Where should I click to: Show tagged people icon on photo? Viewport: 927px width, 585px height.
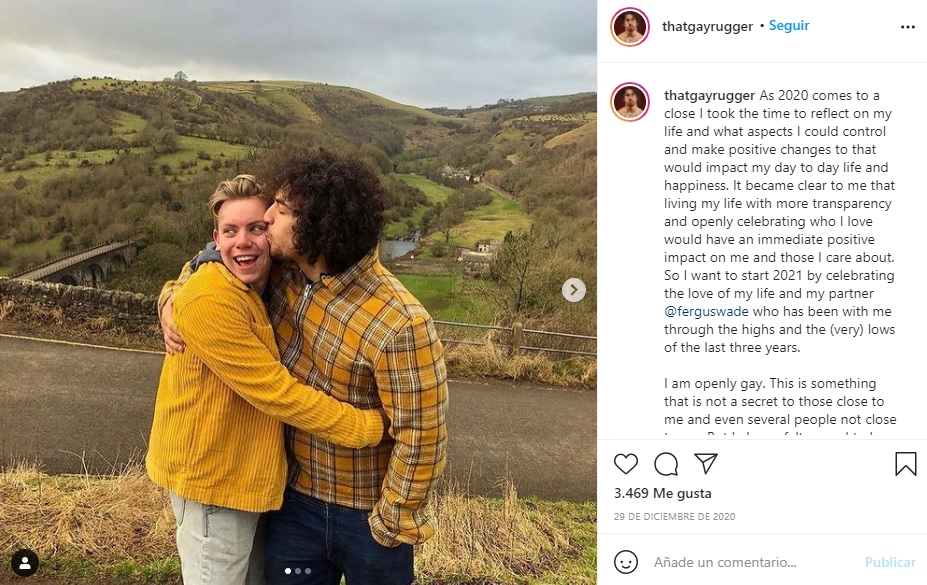click(25, 562)
